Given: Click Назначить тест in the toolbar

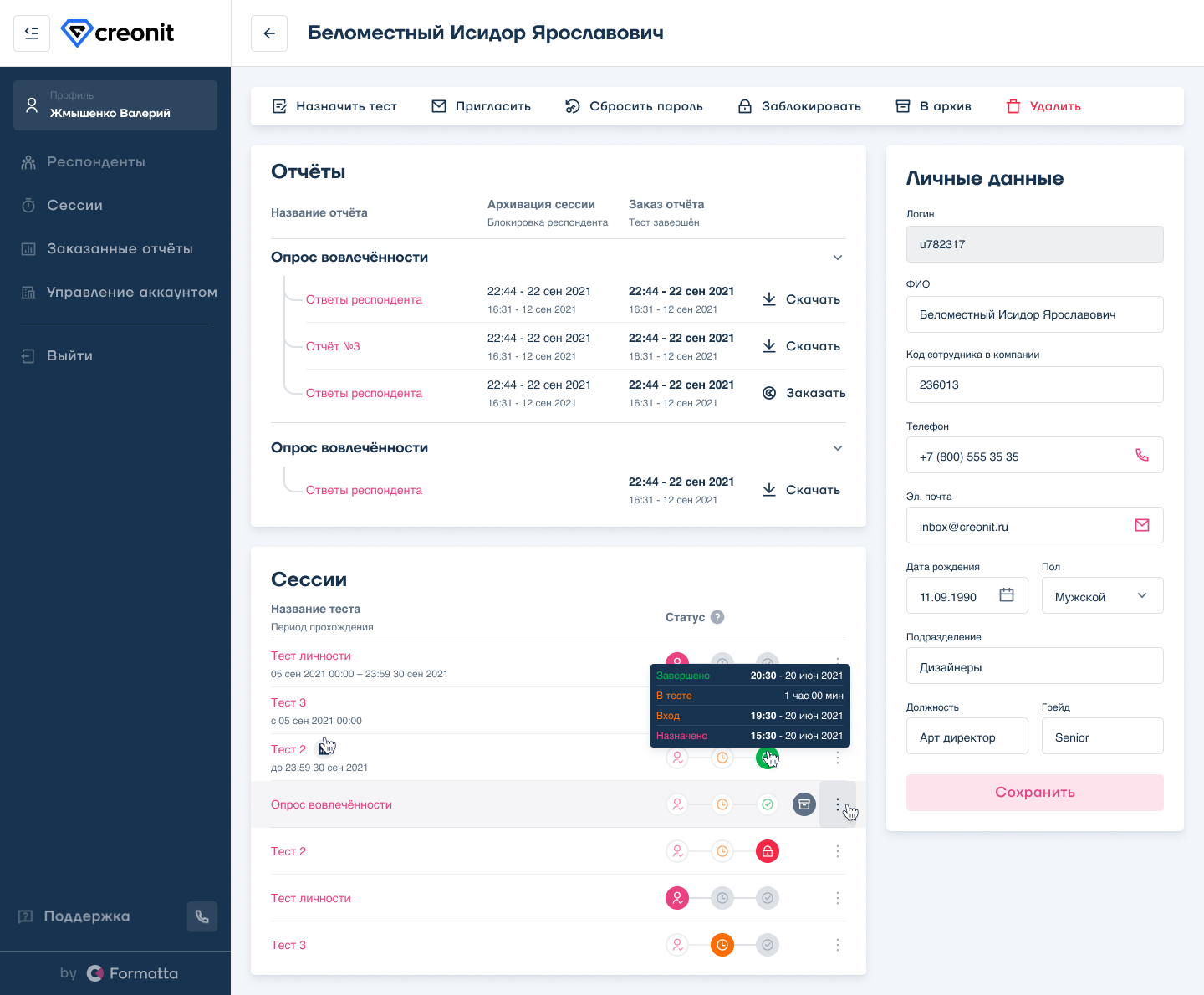Looking at the screenshot, I should click(x=334, y=106).
